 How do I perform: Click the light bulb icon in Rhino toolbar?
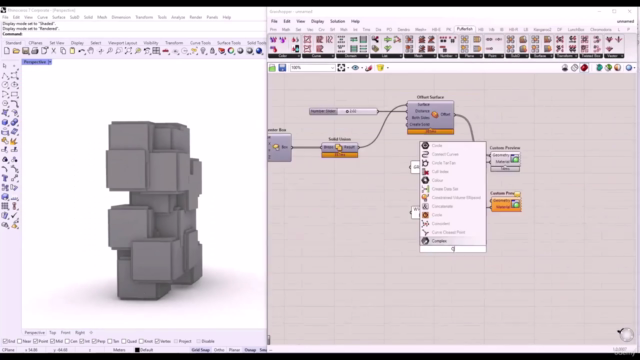203,51
